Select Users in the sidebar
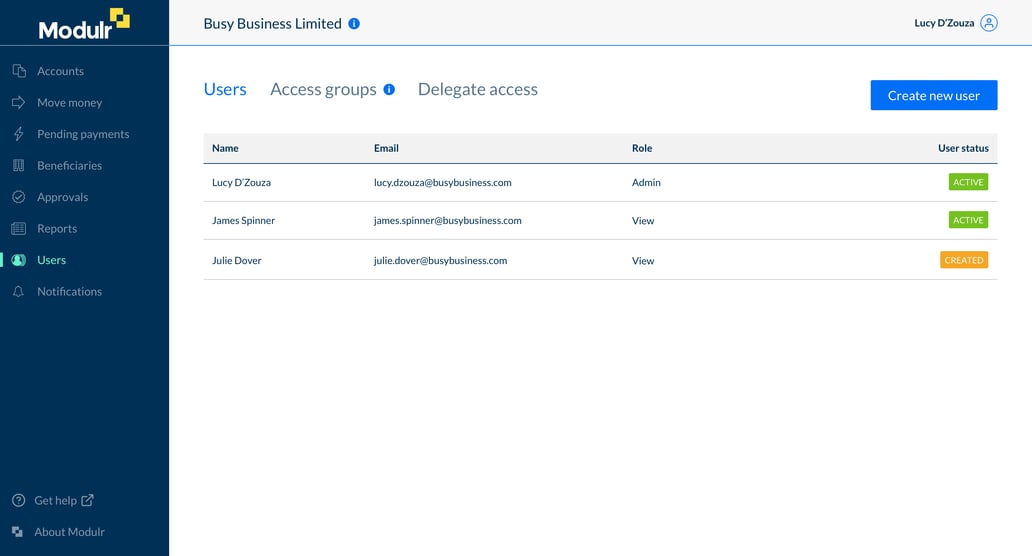The width and height of the screenshot is (1032, 556). tap(51, 260)
